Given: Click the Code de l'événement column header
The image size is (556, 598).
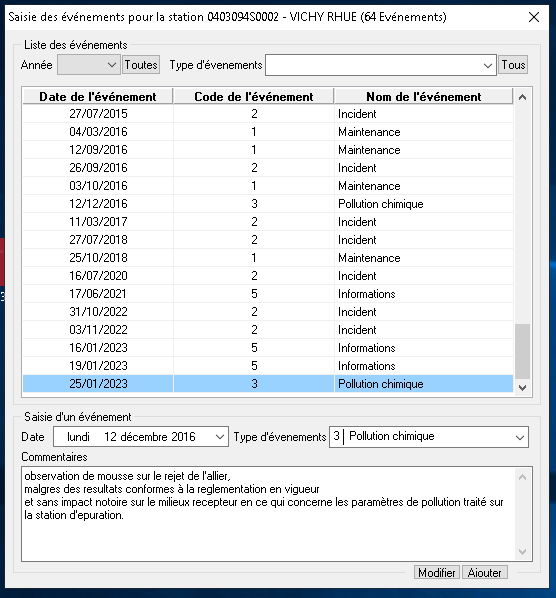Looking at the screenshot, I should [x=254, y=96].
